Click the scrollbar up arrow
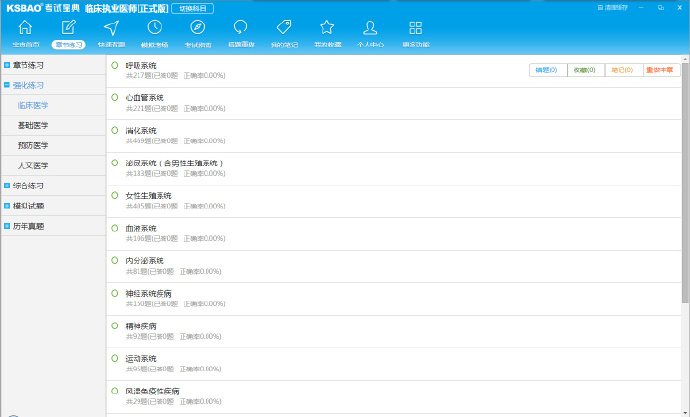Image resolution: width=690 pixels, height=417 pixels. click(x=686, y=59)
